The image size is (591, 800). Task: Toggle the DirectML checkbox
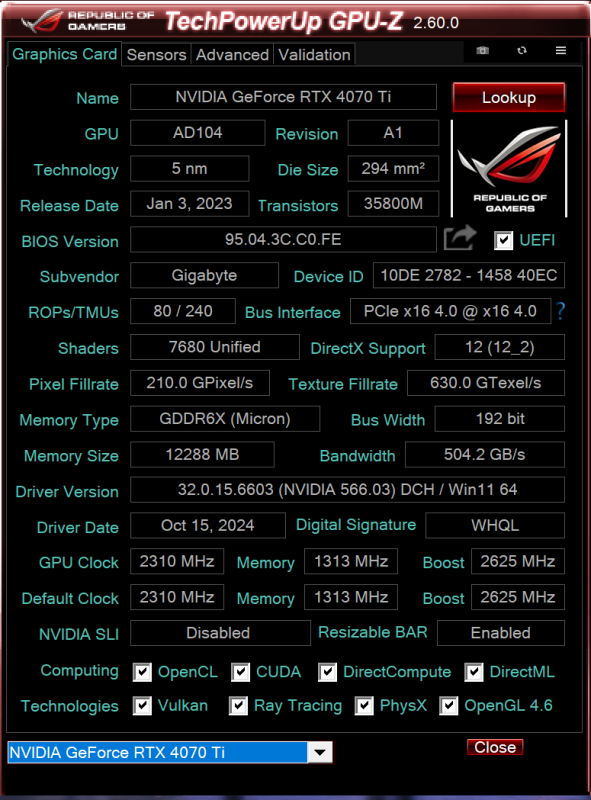click(474, 672)
